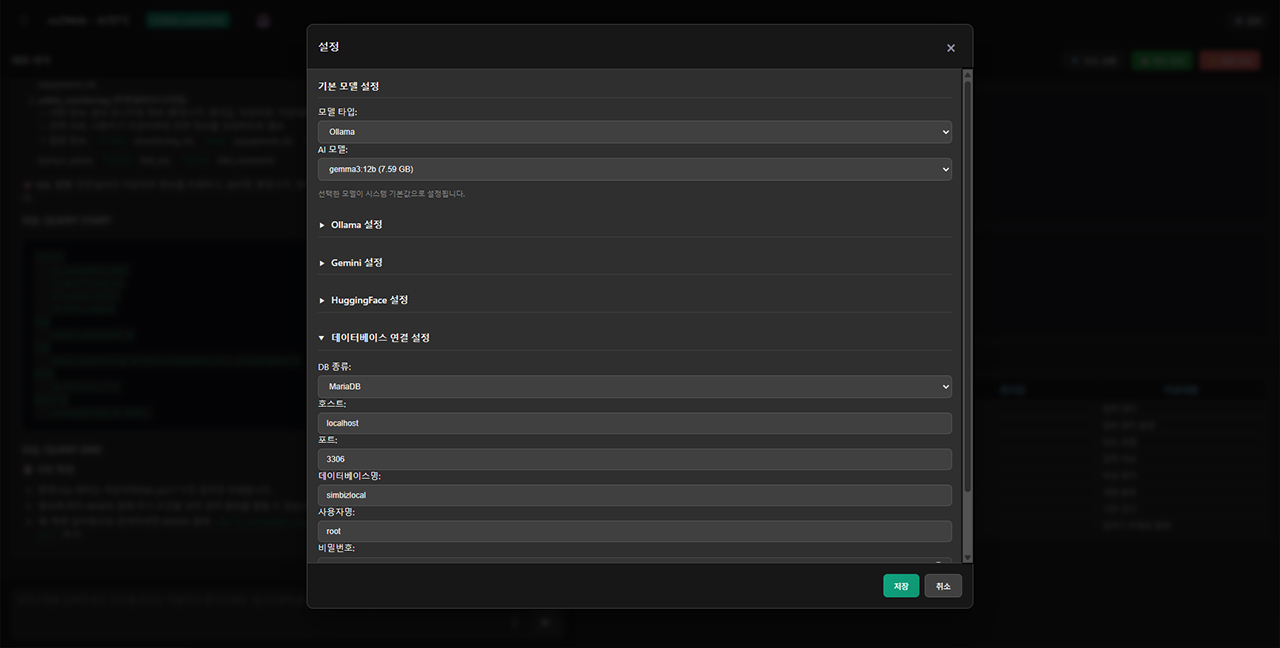This screenshot has height=648, width=1280.
Task: Focus the port field containing 3306
Action: (634, 459)
